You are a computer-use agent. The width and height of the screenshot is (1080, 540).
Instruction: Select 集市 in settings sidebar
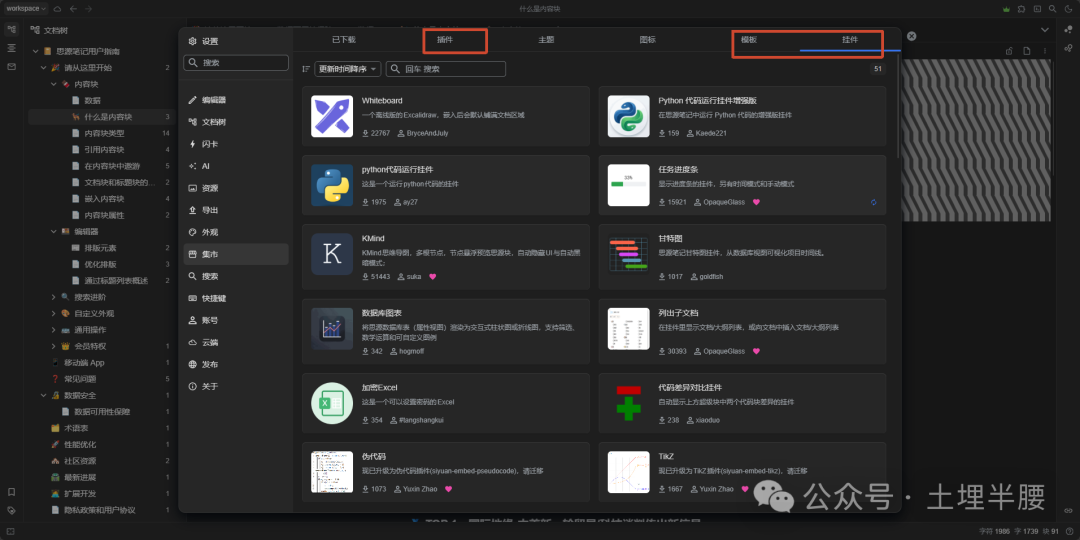point(236,254)
